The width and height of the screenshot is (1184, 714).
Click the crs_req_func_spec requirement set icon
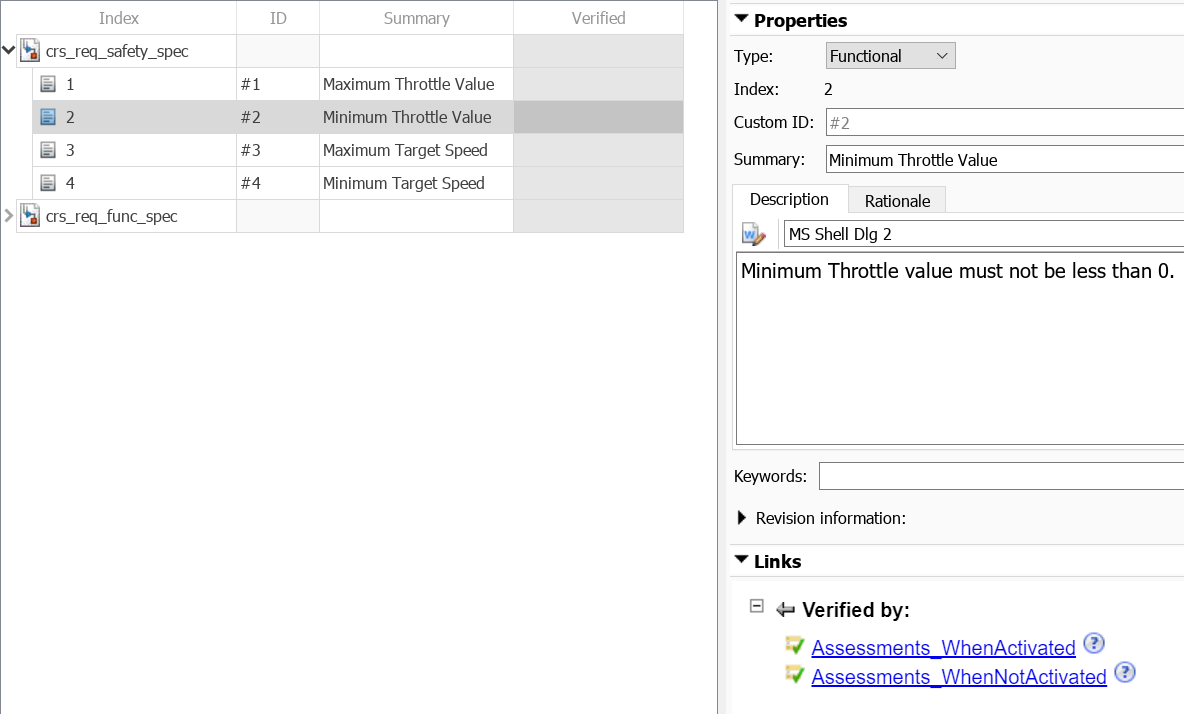tap(30, 216)
